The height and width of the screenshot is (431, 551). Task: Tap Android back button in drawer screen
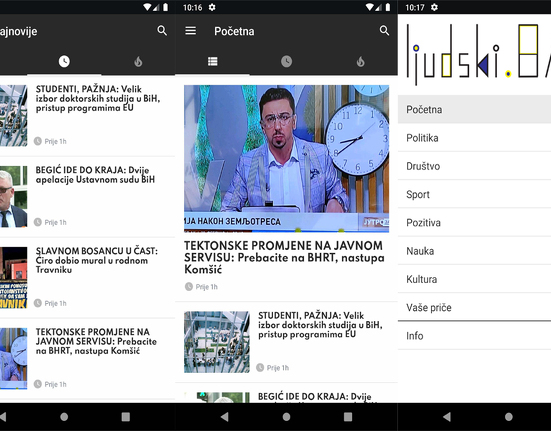click(447, 417)
